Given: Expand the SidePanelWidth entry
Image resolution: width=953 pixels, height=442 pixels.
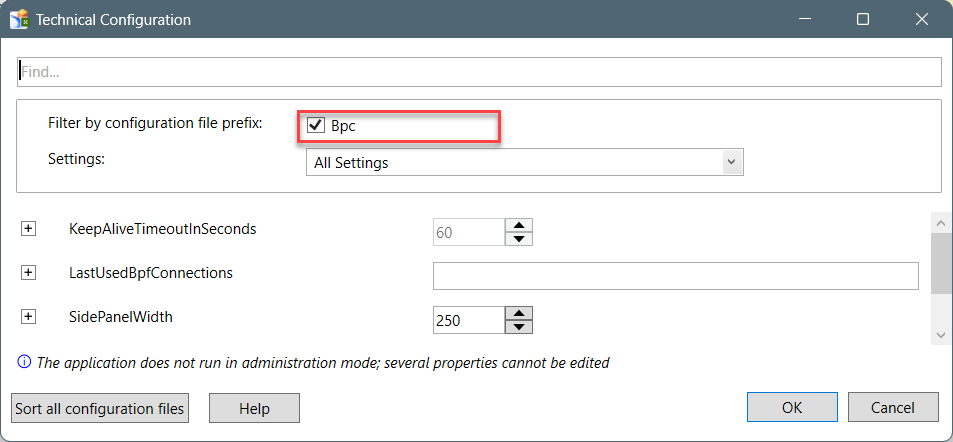Looking at the screenshot, I should coord(29,317).
